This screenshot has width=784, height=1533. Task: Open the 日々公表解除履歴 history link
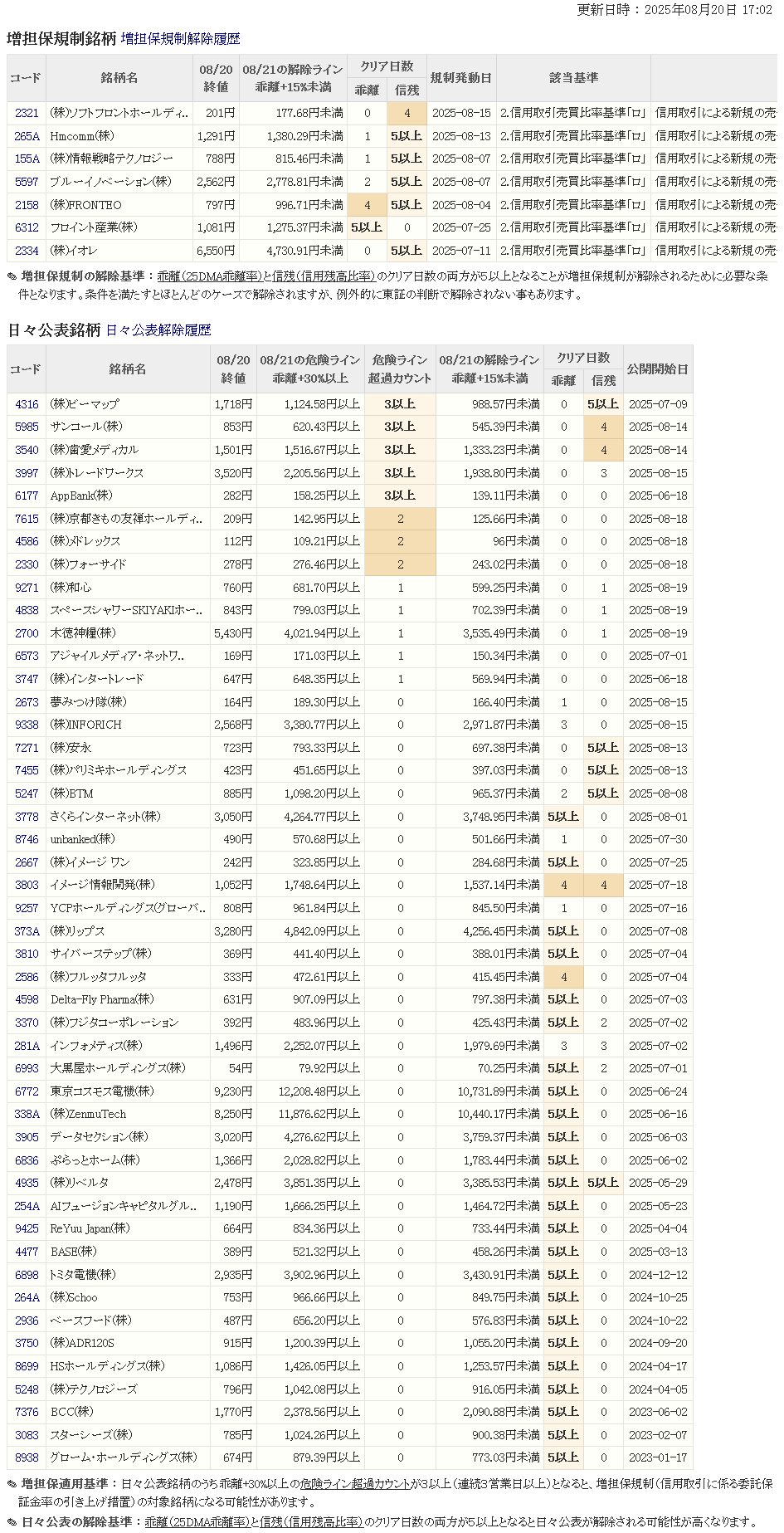point(158,330)
